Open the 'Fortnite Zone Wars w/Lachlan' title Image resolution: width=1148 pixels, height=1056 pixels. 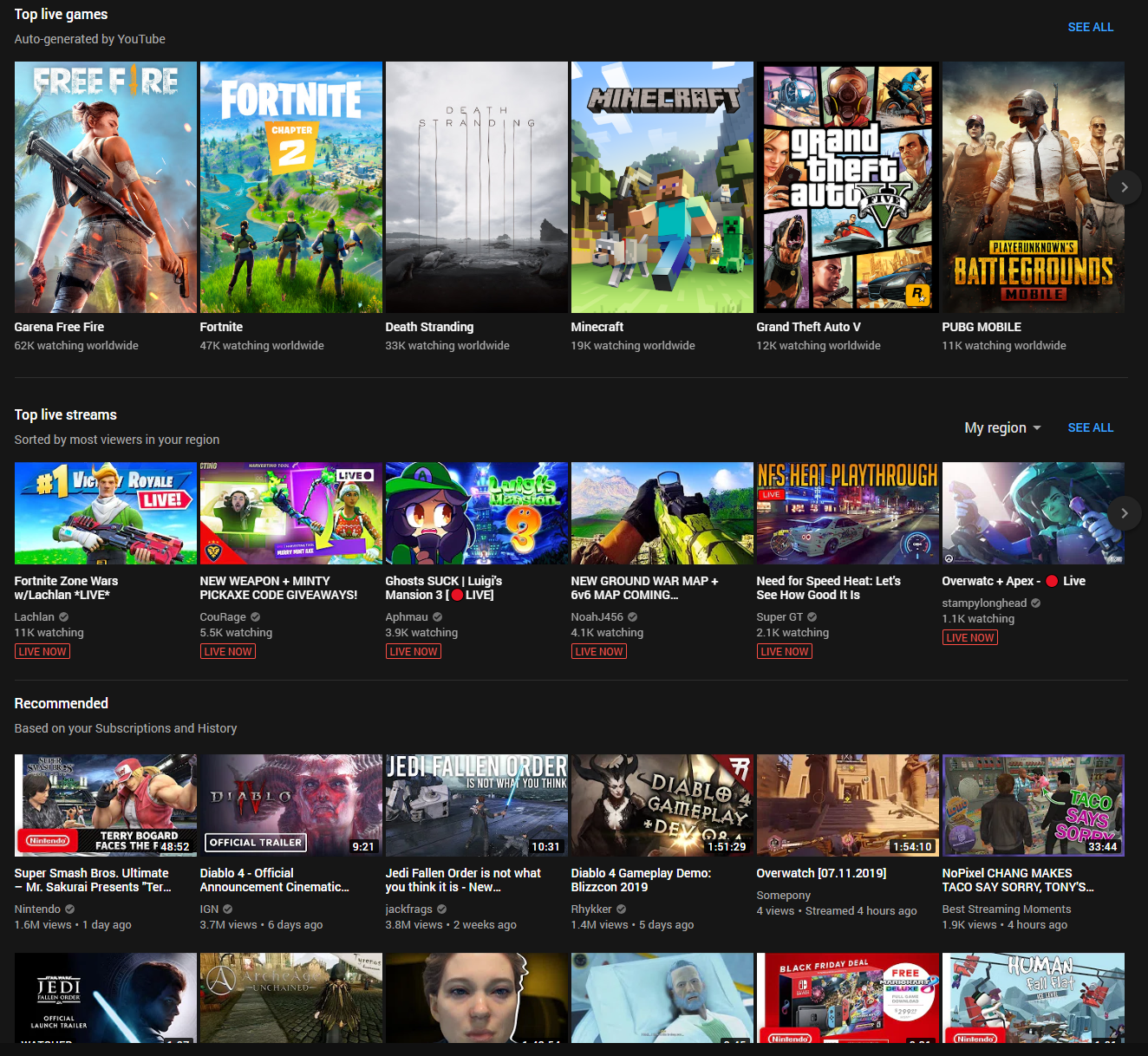[x=67, y=588]
